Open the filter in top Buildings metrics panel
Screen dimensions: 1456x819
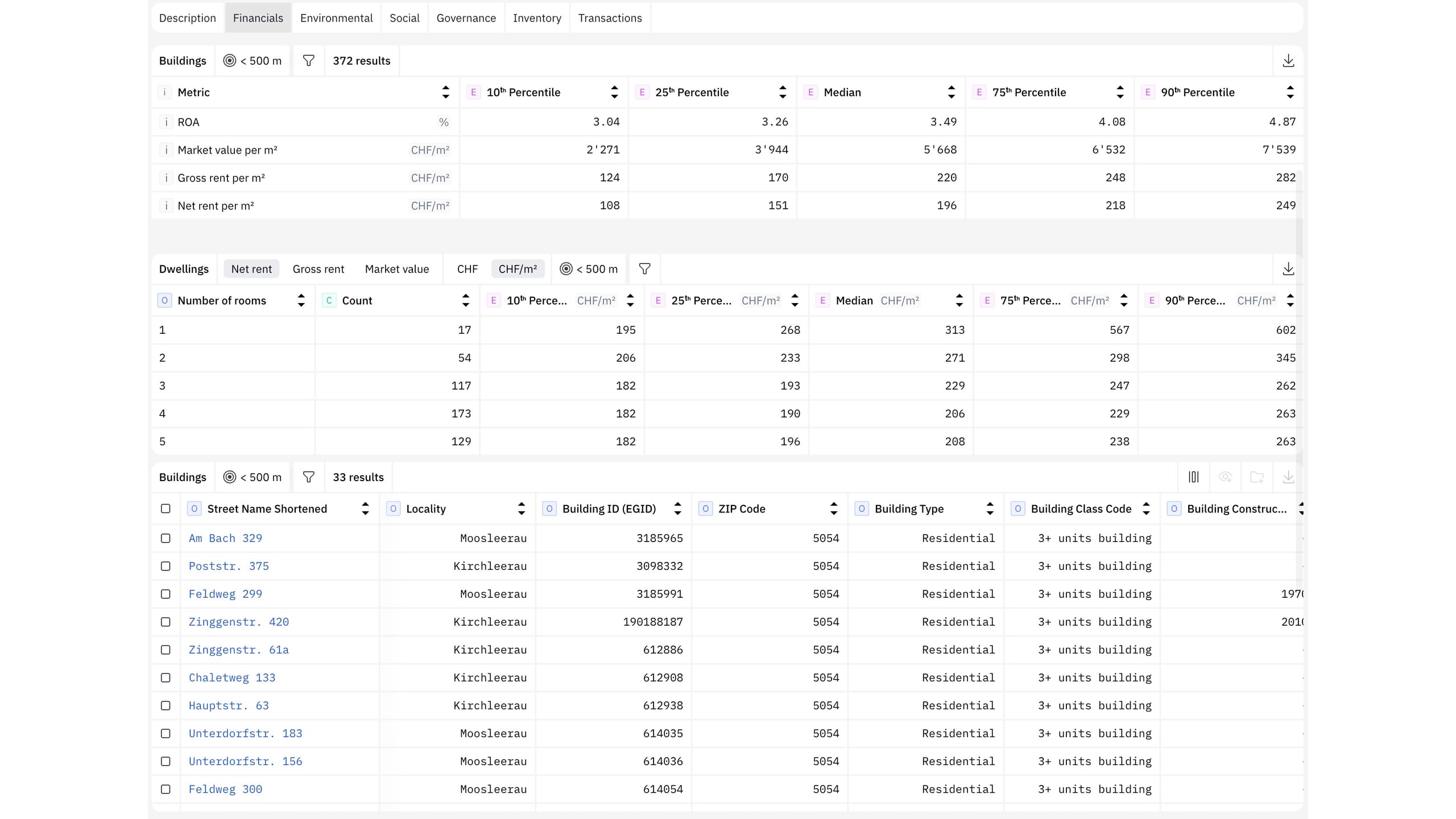point(308,61)
